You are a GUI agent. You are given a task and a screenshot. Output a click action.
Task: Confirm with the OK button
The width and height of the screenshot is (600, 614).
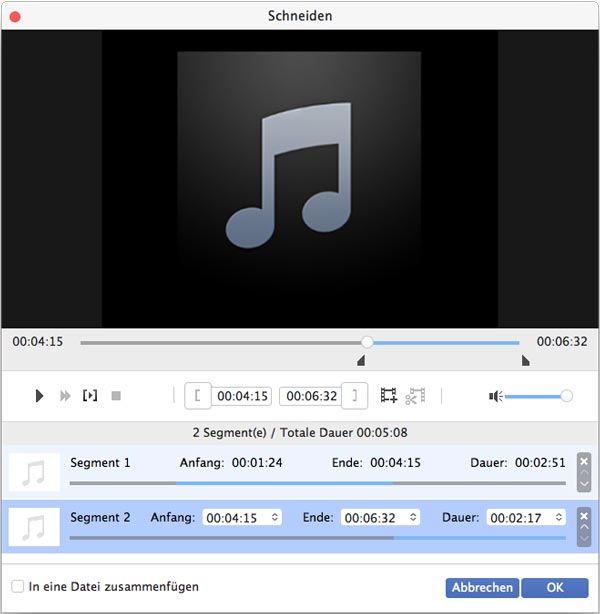click(555, 587)
